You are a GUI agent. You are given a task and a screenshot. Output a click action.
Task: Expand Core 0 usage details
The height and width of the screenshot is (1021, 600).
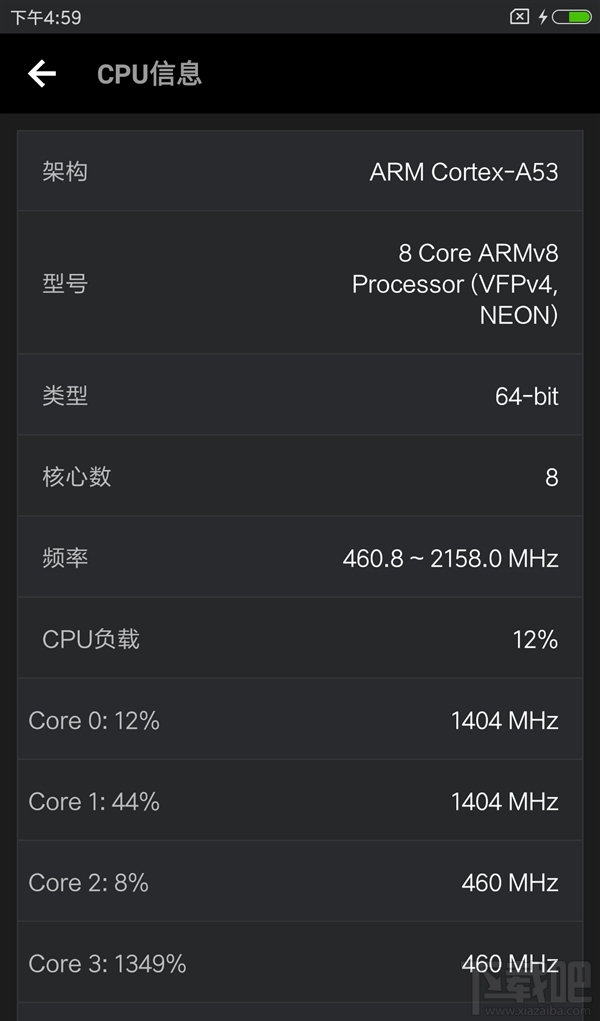[x=300, y=720]
